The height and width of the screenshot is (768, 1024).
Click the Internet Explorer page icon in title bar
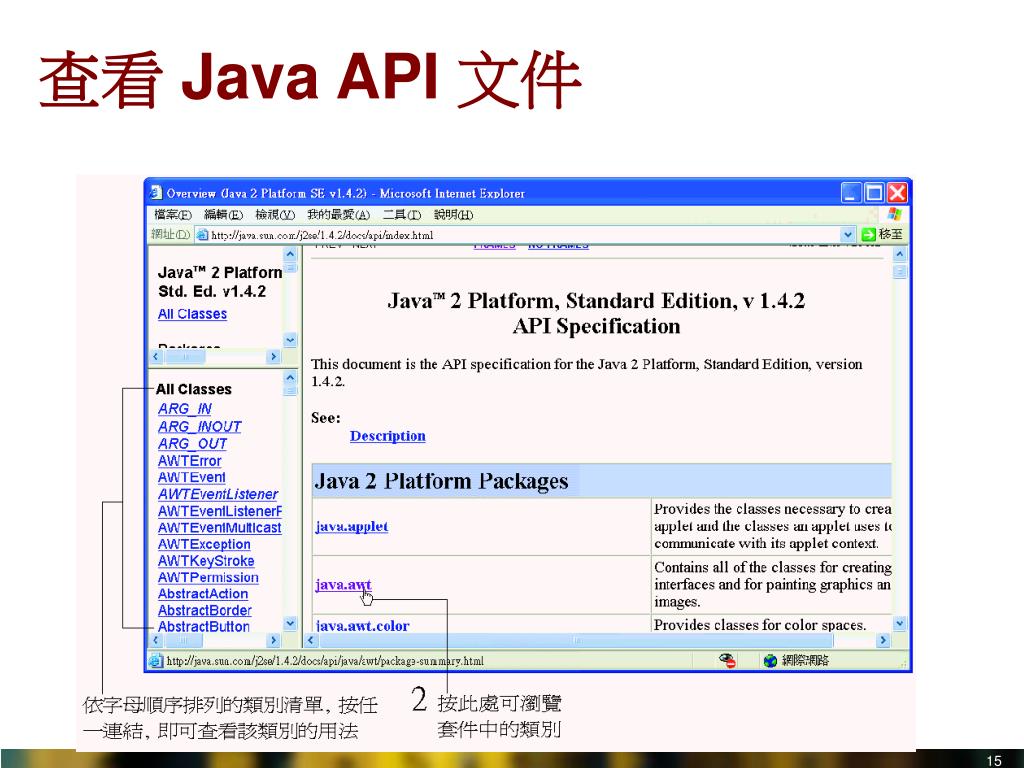click(x=156, y=193)
